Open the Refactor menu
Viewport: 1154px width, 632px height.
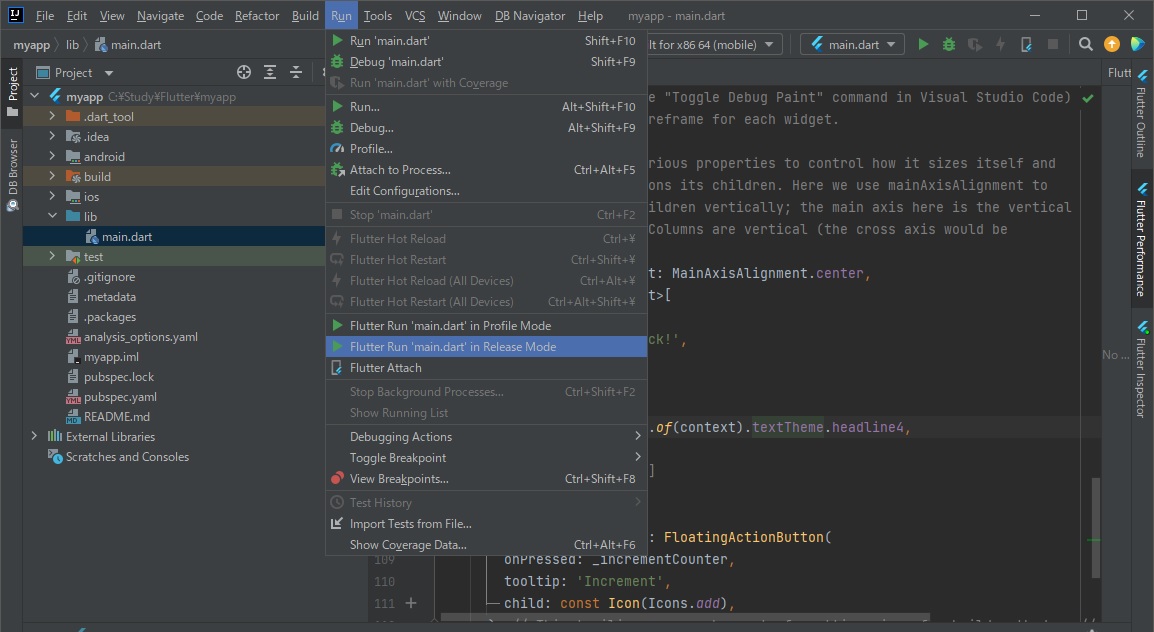(257, 15)
